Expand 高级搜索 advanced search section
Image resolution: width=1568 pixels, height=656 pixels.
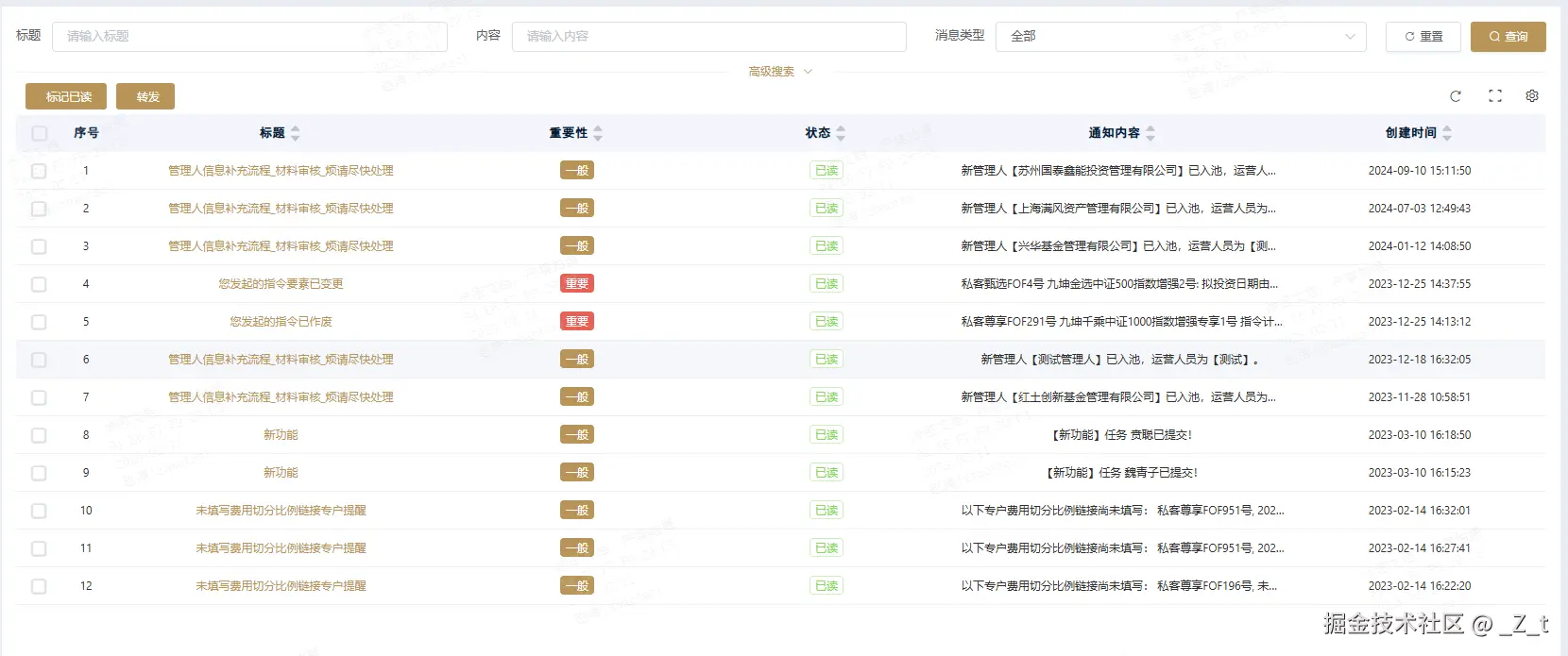click(x=780, y=72)
